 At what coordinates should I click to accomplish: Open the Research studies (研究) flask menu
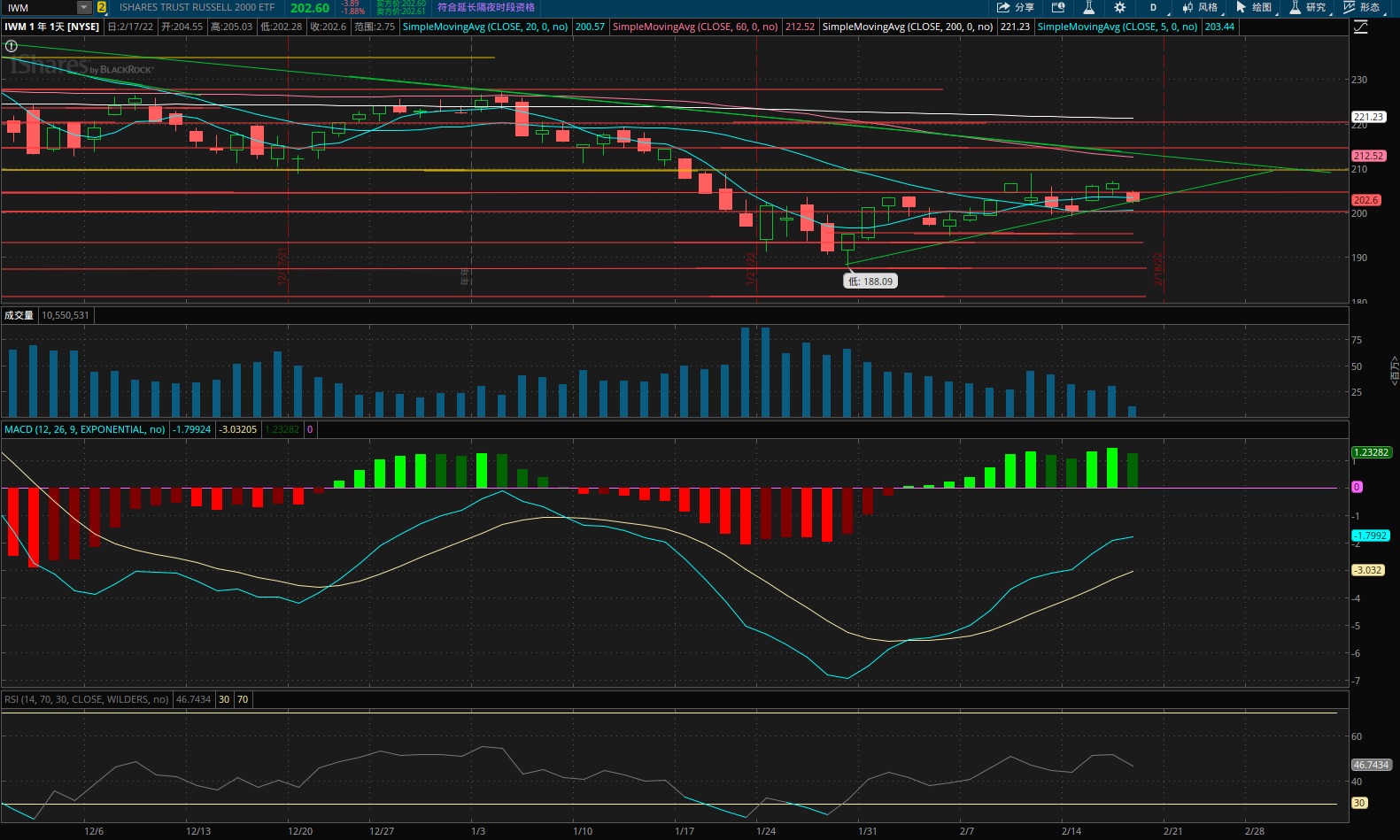[x=1308, y=7]
